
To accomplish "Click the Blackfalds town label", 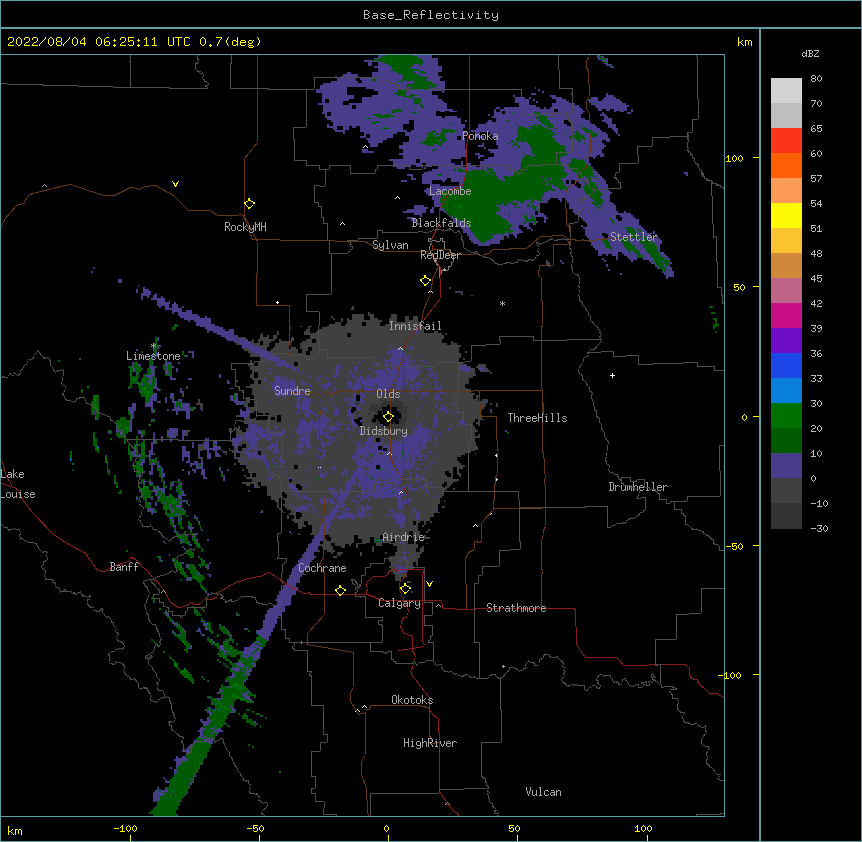I will [x=441, y=223].
